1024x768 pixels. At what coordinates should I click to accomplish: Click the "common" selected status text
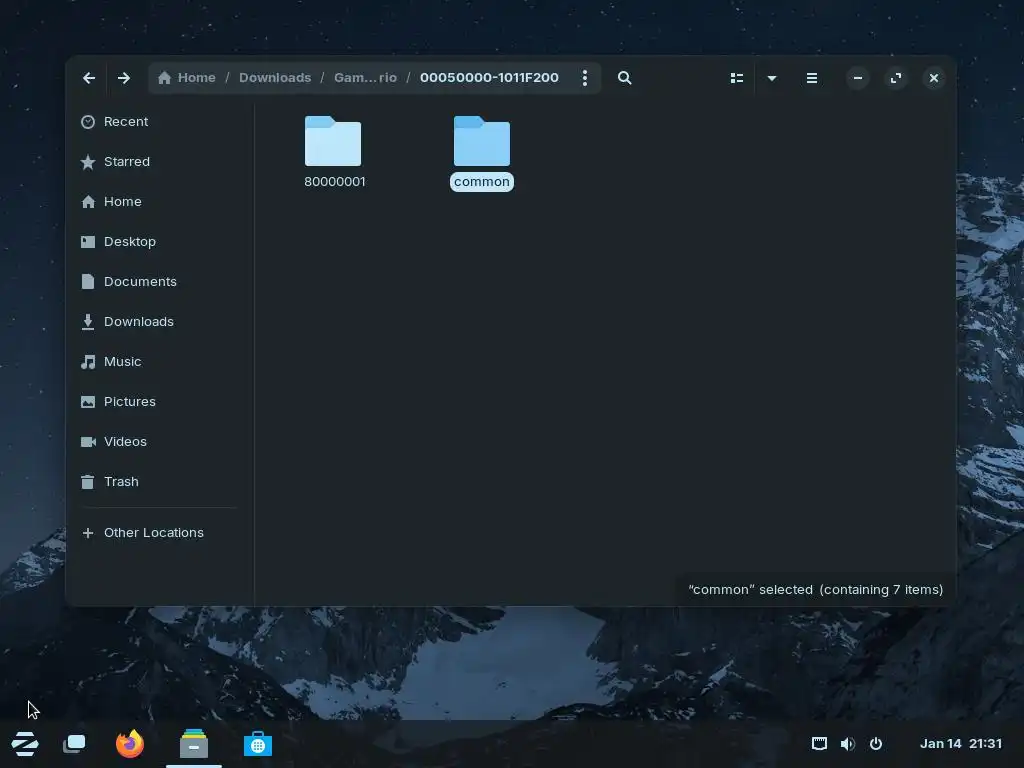click(816, 590)
